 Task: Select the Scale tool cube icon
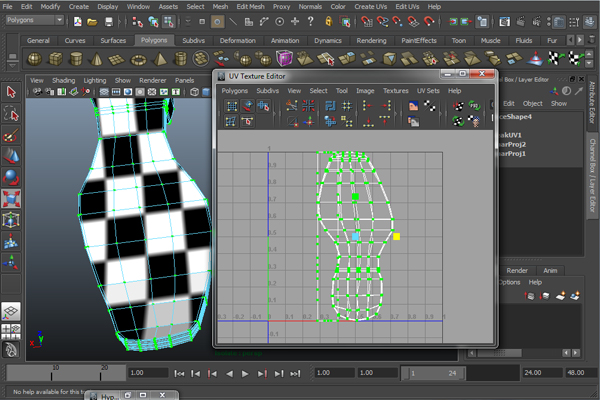tap(11, 198)
